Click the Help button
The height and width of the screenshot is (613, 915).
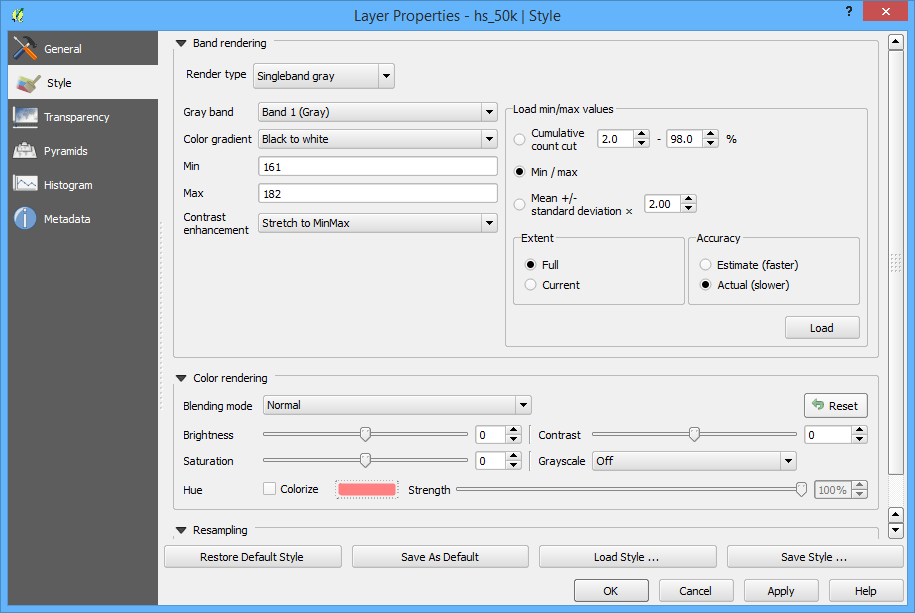tap(865, 591)
